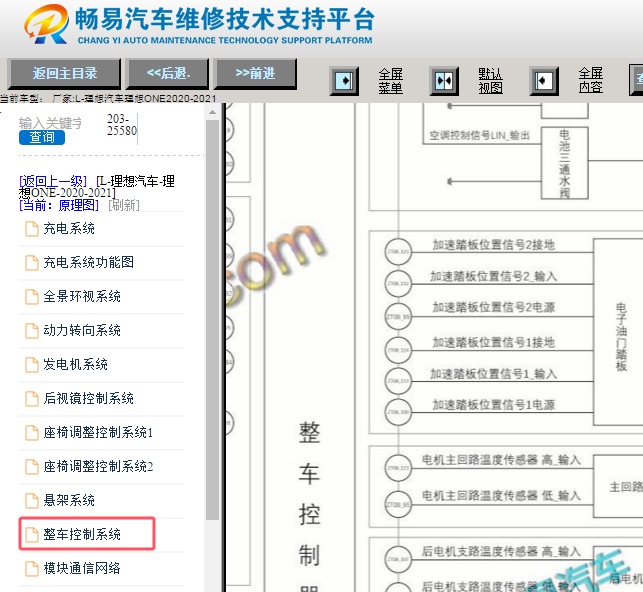Open the 座椅调整控制系统1 document
The image size is (643, 592).
tap(98, 433)
